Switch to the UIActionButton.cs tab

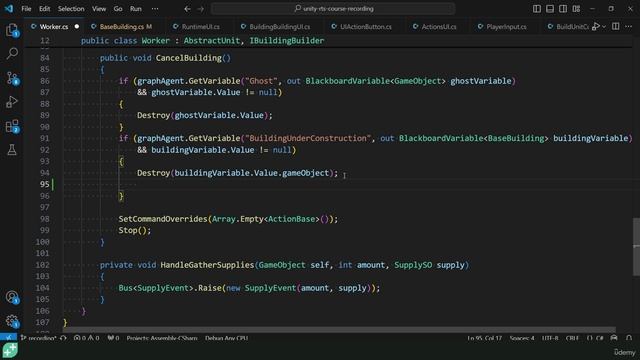coord(366,27)
